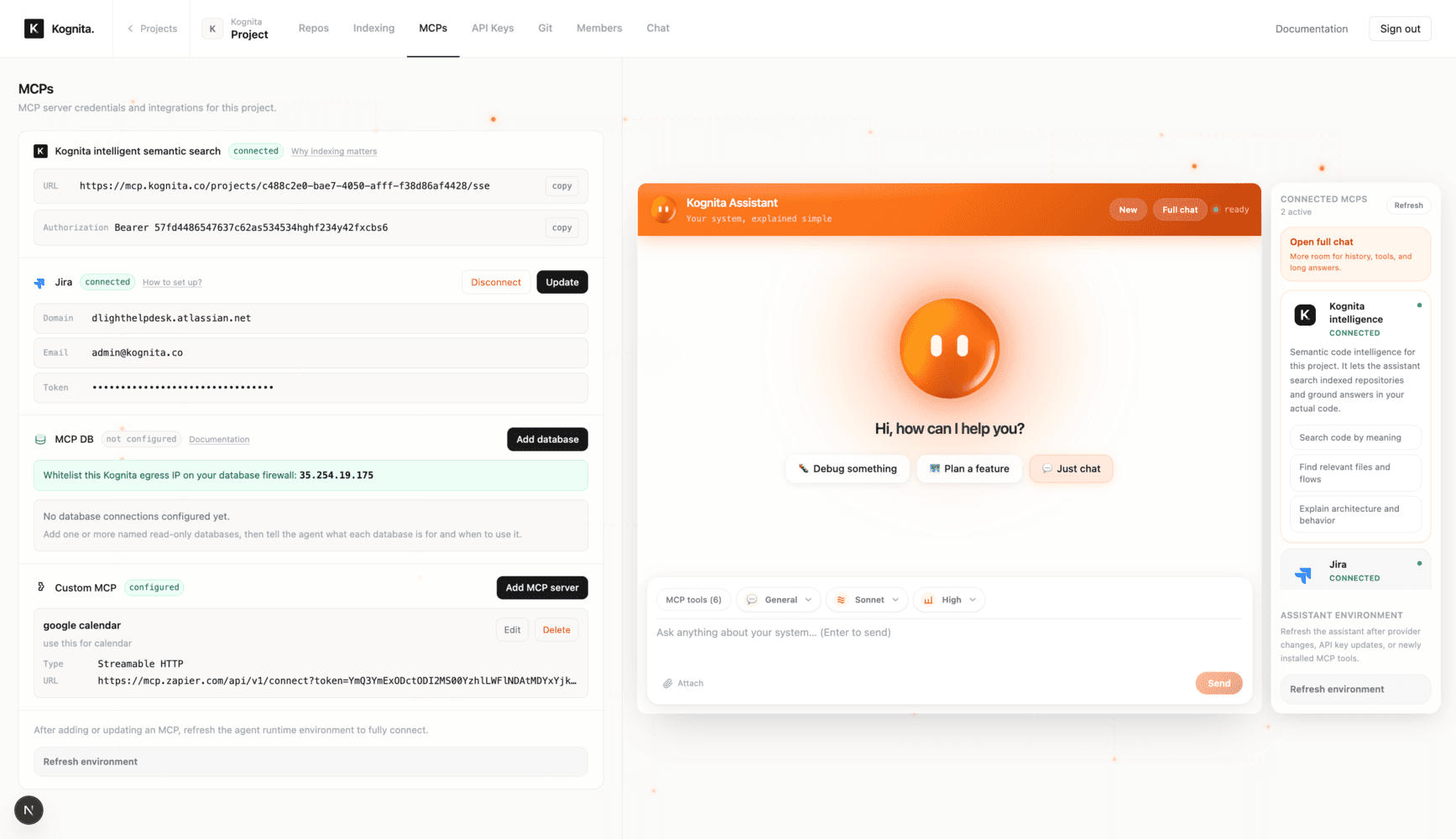Screen dimensions: 1456x839
Task: Choose the Just chat suggestion
Action: (x=1071, y=469)
